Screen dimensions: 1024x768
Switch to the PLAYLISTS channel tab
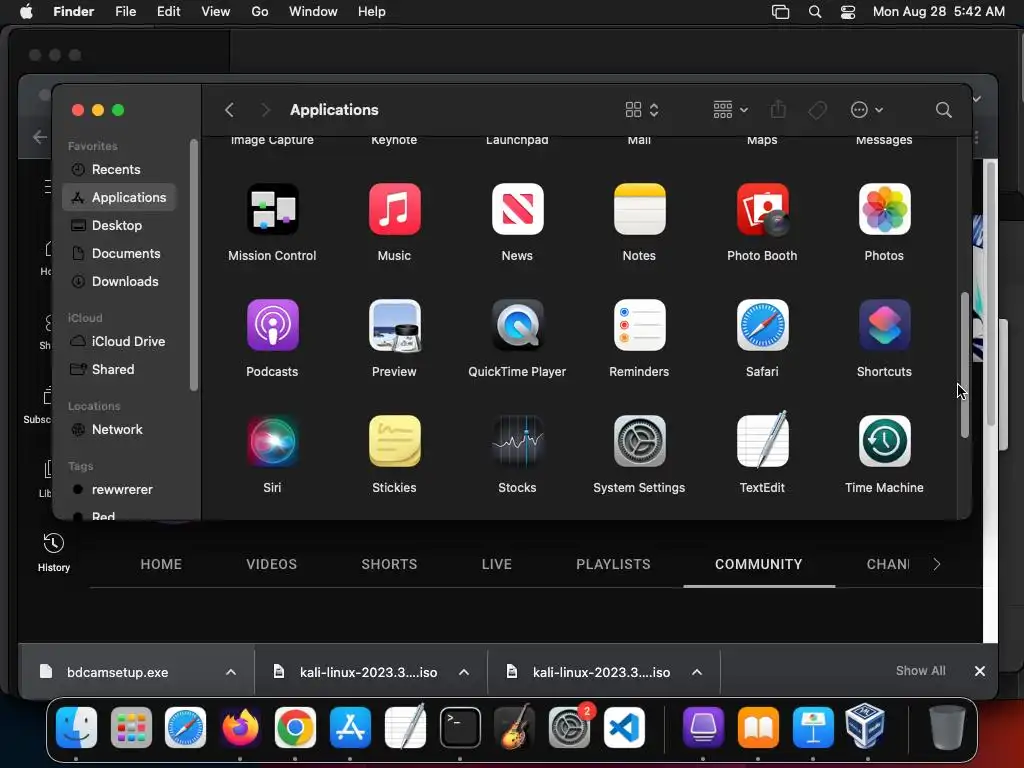click(613, 564)
